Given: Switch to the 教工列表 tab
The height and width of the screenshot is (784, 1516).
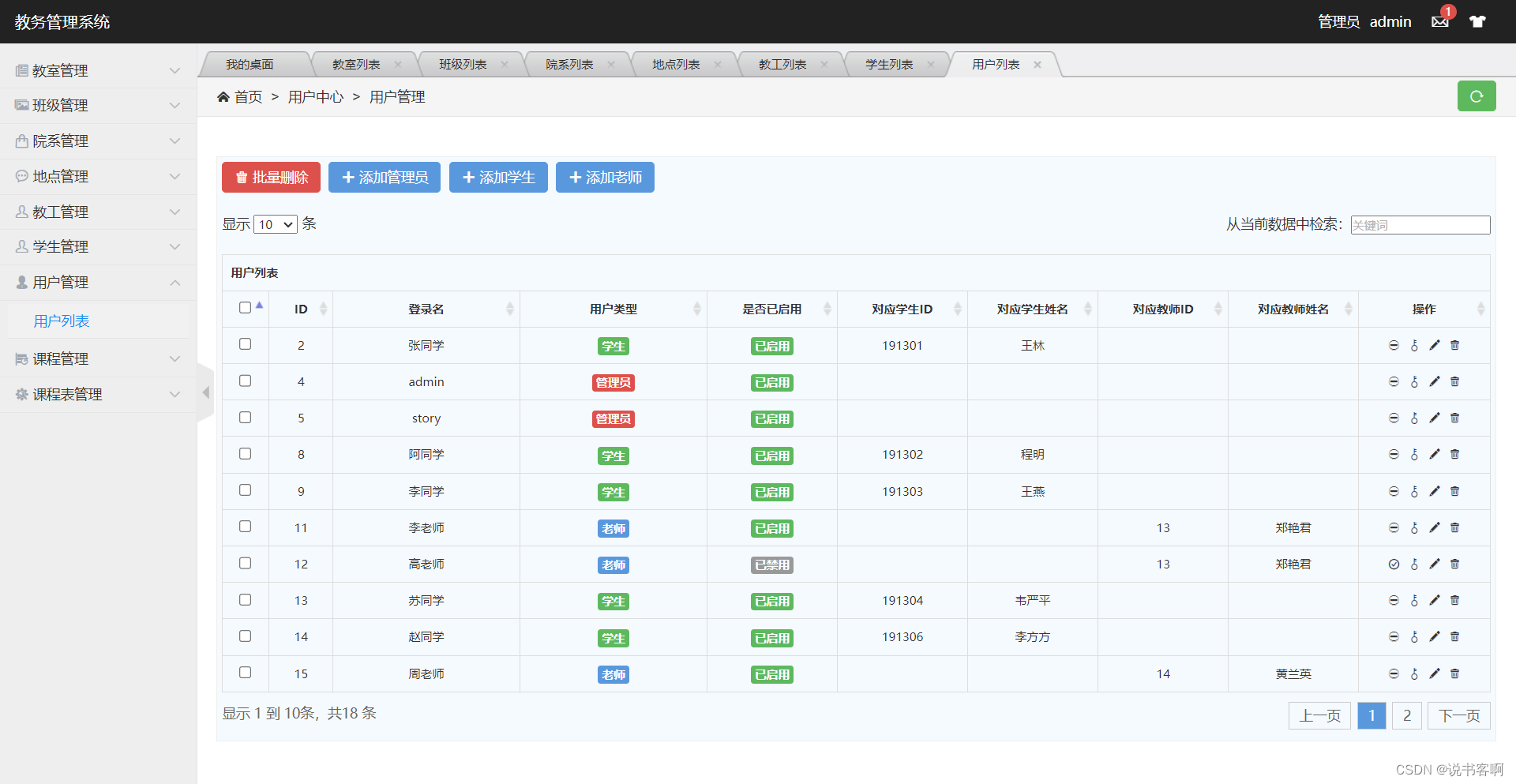Looking at the screenshot, I should (x=782, y=64).
